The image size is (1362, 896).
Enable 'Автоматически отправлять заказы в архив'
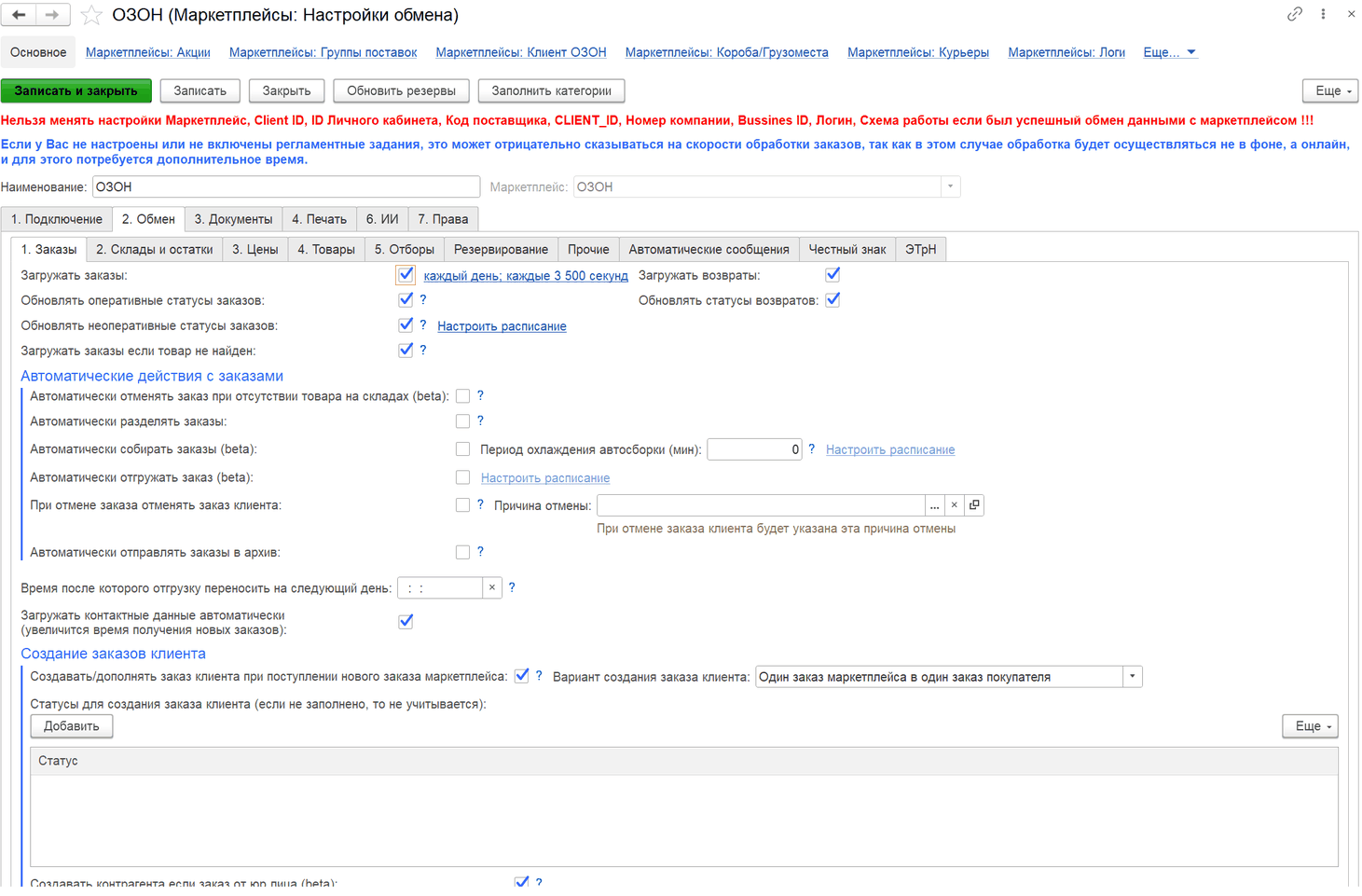coord(462,552)
